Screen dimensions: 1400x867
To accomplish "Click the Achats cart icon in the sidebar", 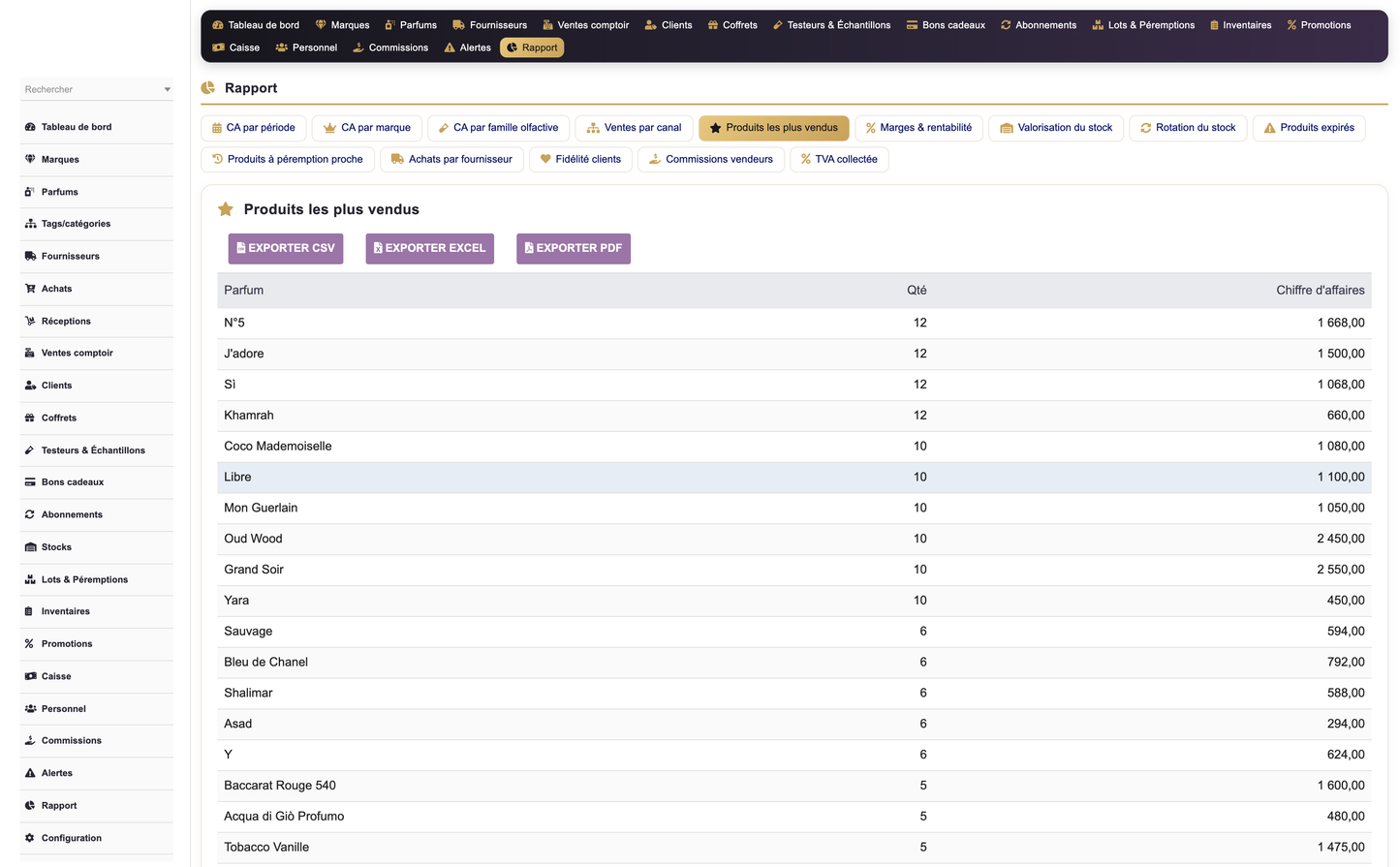I will 30,289.
